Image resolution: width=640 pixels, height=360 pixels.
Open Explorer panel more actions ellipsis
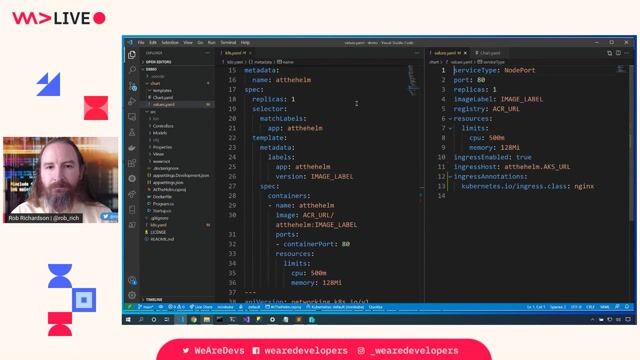tap(207, 53)
